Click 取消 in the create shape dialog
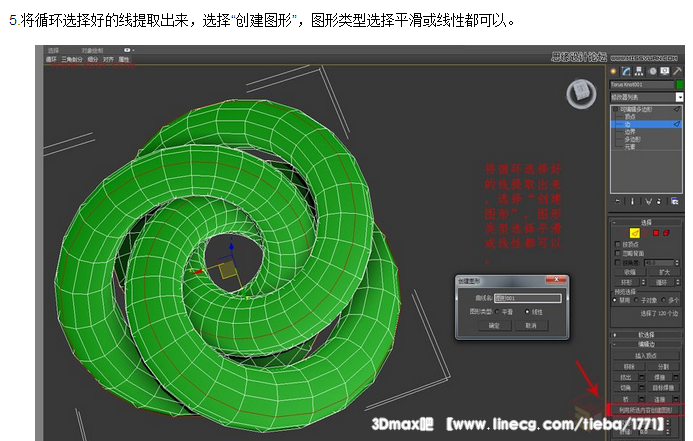The image size is (693, 441). click(x=531, y=326)
